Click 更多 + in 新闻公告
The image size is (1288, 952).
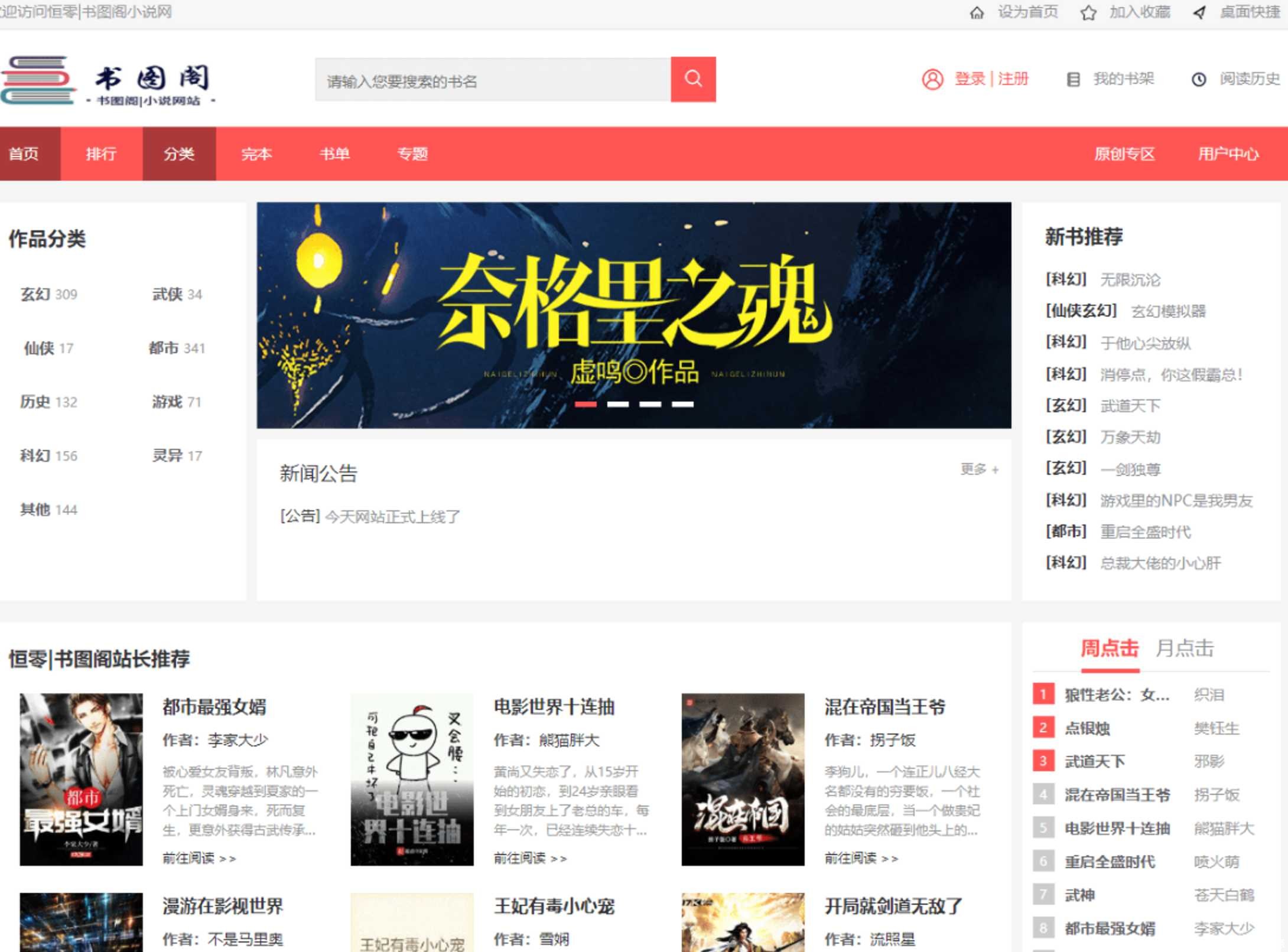(980, 469)
